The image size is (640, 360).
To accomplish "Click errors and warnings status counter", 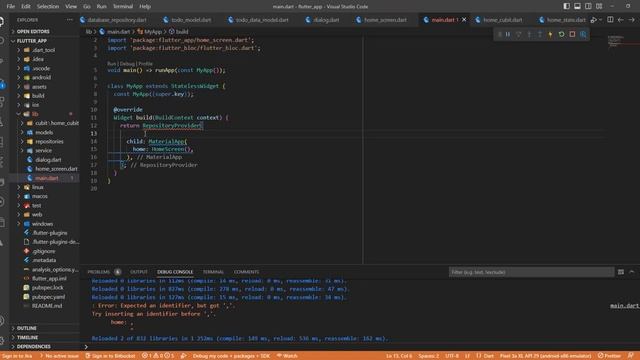I will (x=158, y=356).
